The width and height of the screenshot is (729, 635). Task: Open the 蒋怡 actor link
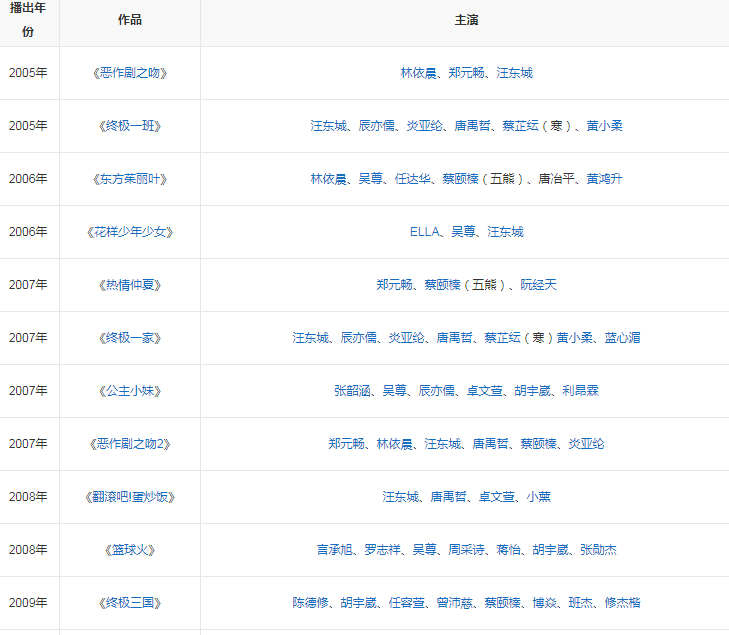[x=509, y=550]
